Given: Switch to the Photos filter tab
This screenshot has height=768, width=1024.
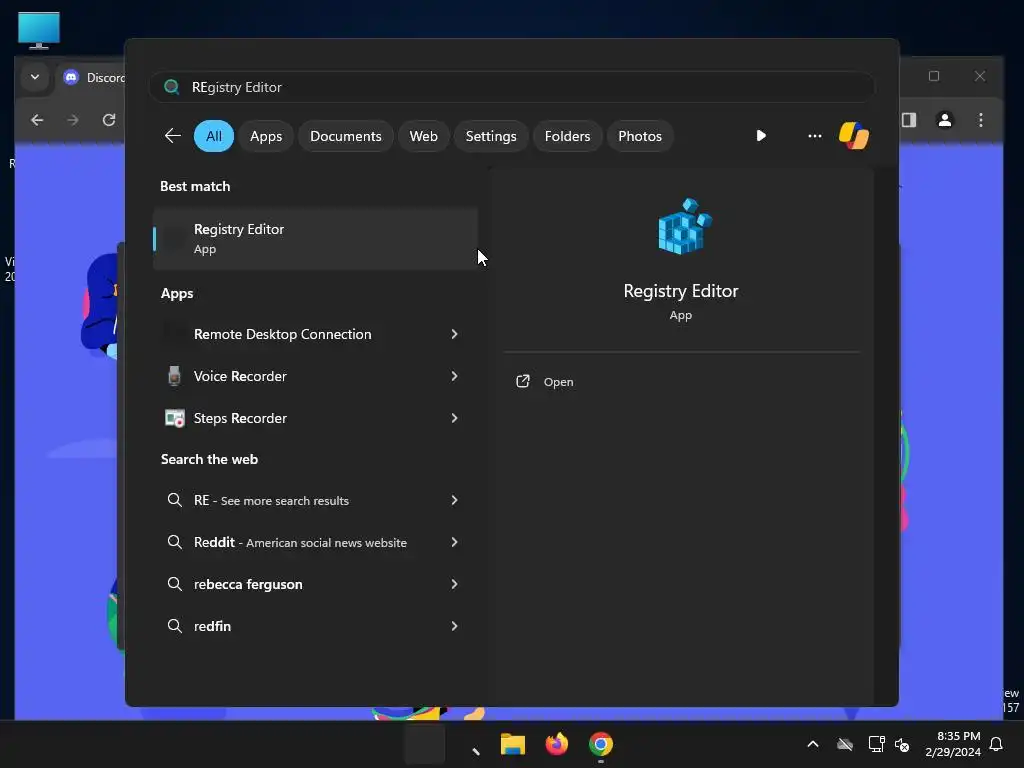Looking at the screenshot, I should point(640,136).
